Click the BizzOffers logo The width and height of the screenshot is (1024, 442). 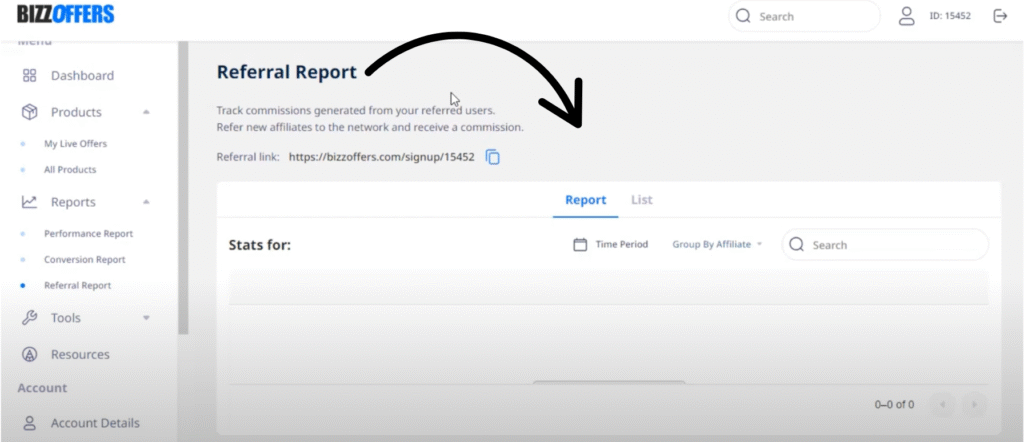click(66, 14)
